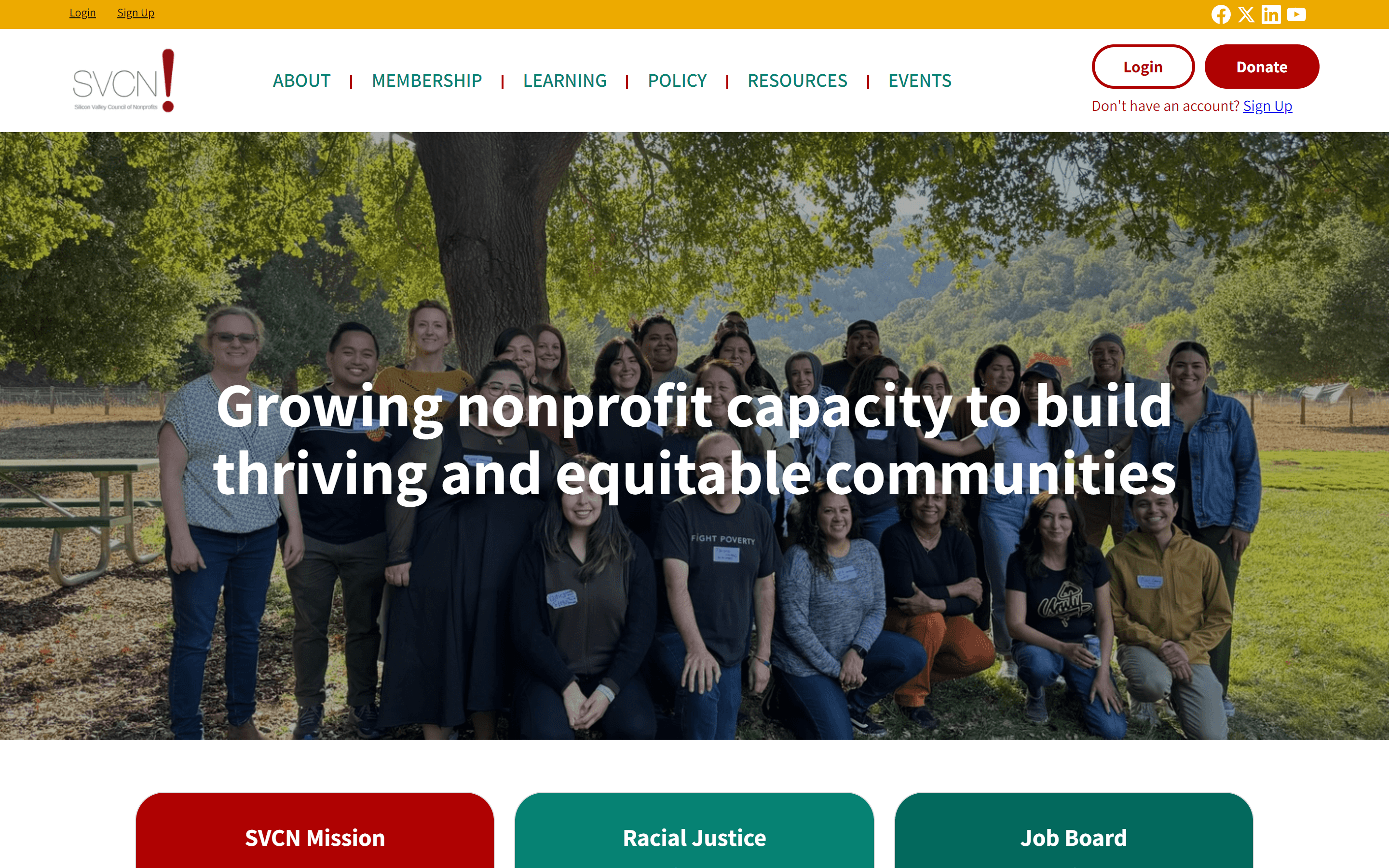This screenshot has width=1389, height=868.
Task: Open the Facebook social icon
Action: [x=1221, y=14]
